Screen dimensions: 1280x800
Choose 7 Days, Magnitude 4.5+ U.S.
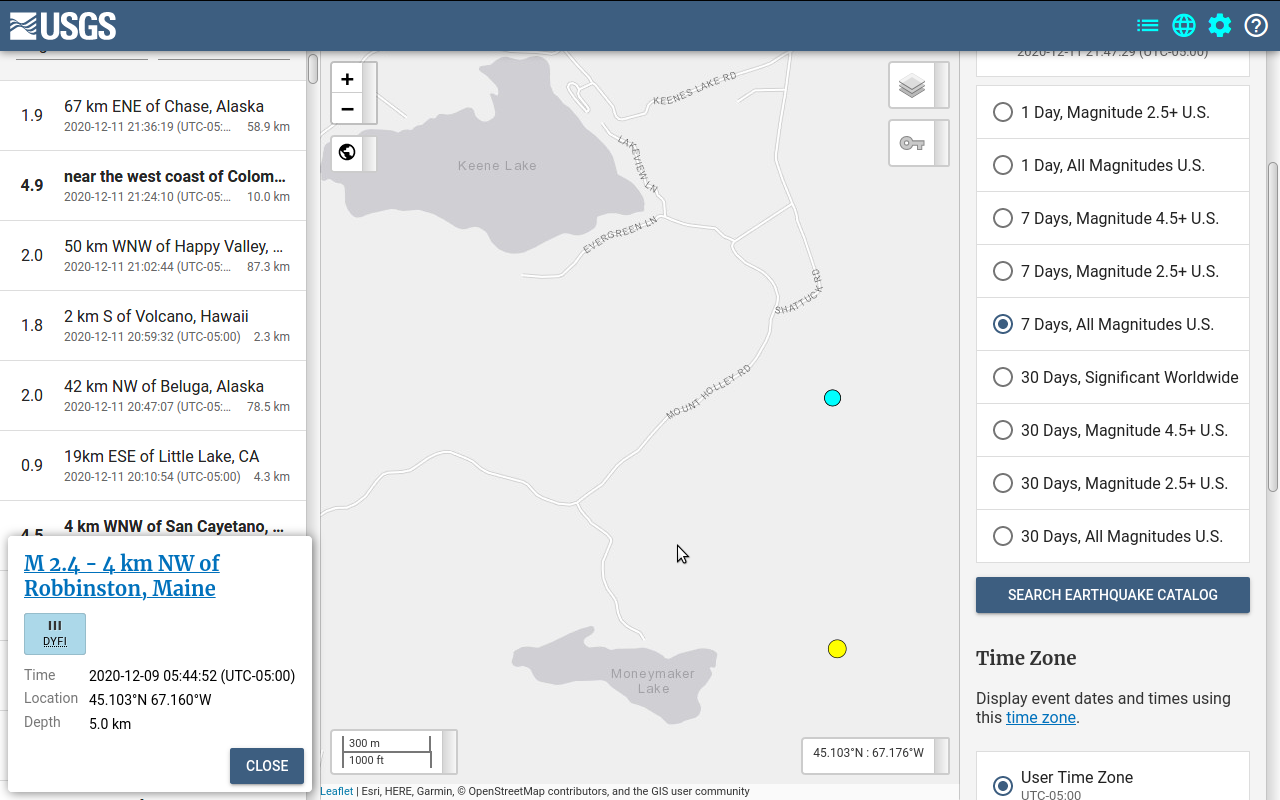pyautogui.click(x=1003, y=218)
